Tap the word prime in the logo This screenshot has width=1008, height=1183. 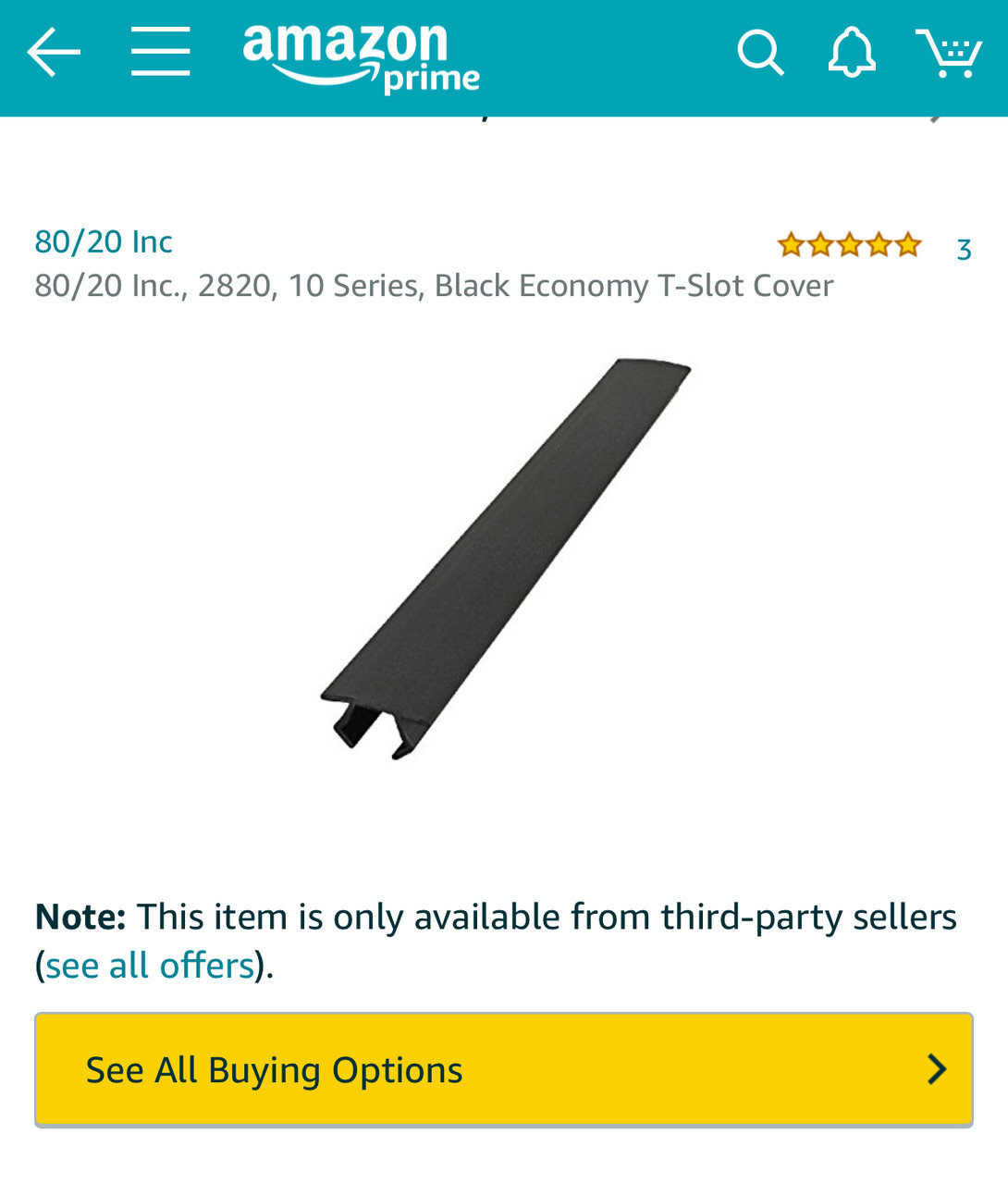[x=432, y=80]
